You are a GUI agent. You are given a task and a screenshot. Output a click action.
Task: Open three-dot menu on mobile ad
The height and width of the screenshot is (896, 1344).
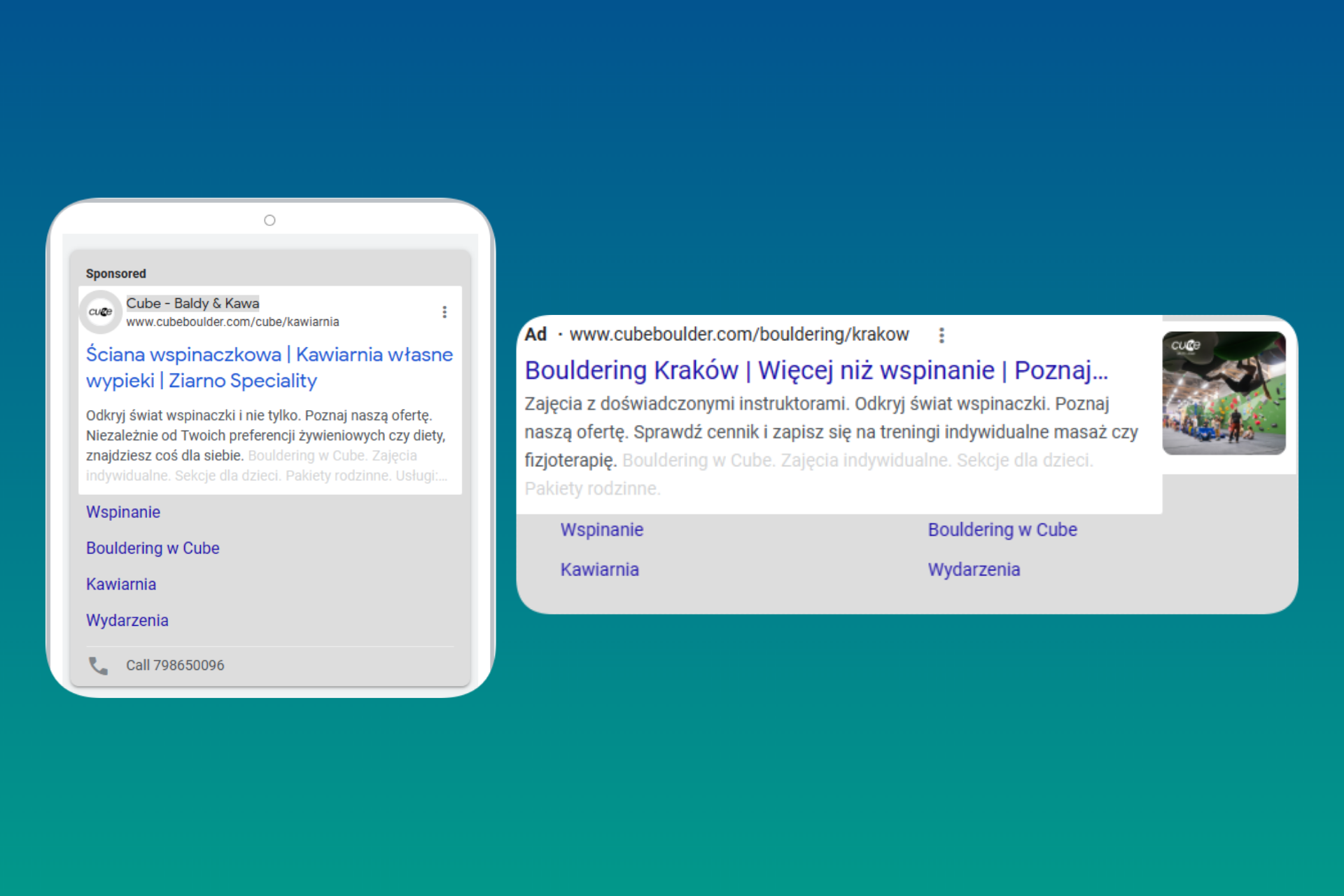[444, 312]
